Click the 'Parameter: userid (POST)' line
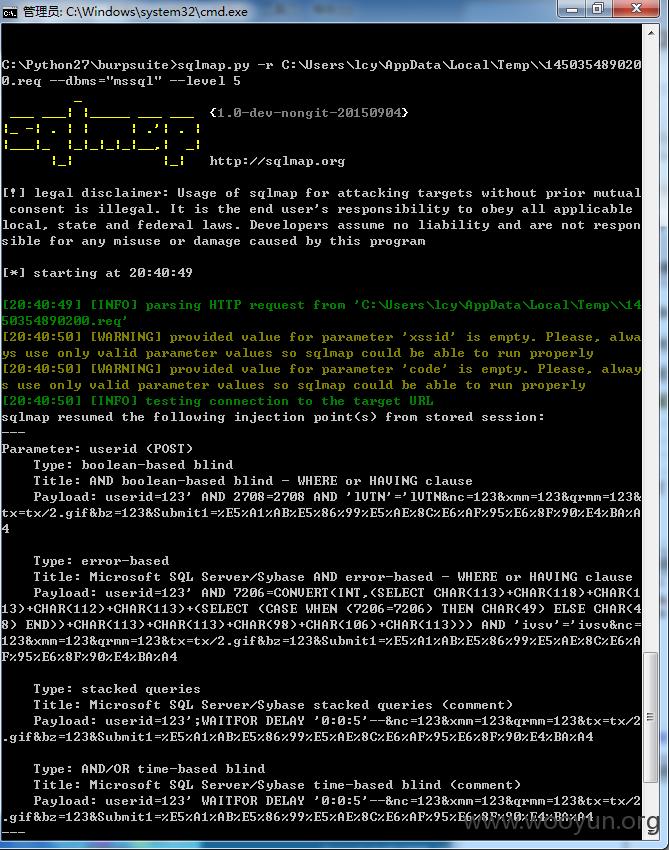 click(x=97, y=449)
